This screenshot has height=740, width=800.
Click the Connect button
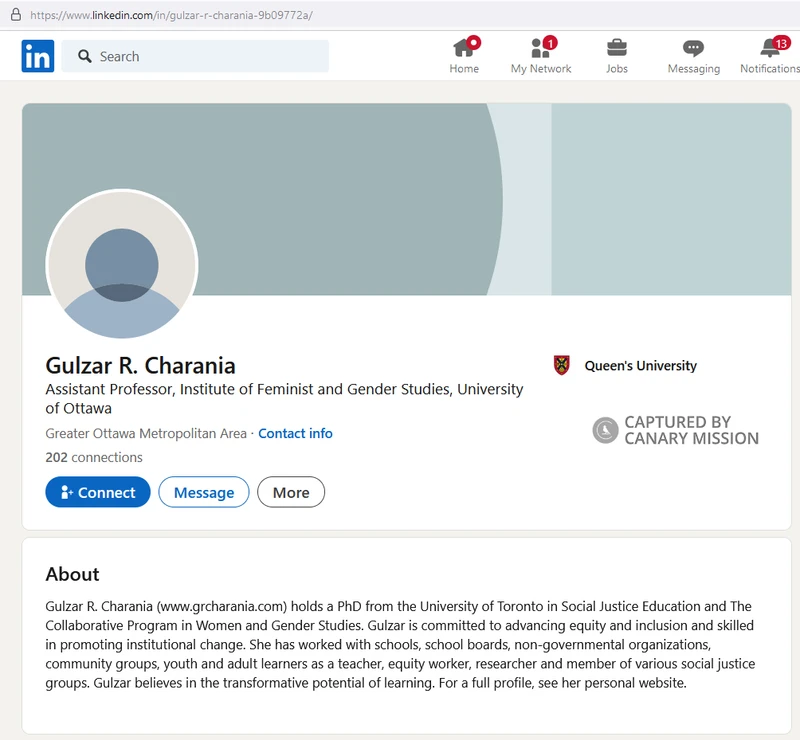pos(98,492)
